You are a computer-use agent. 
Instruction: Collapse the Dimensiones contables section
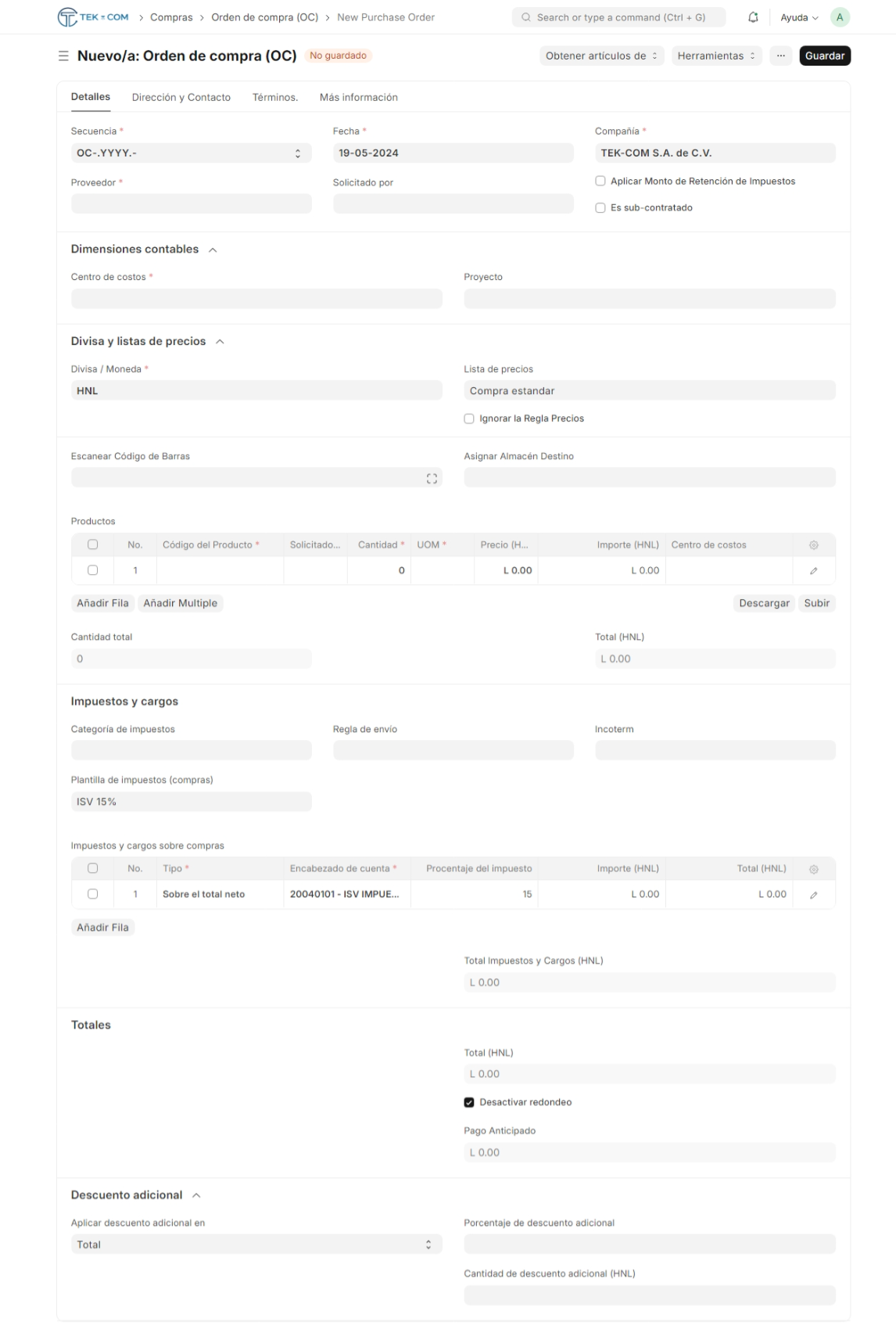213,250
